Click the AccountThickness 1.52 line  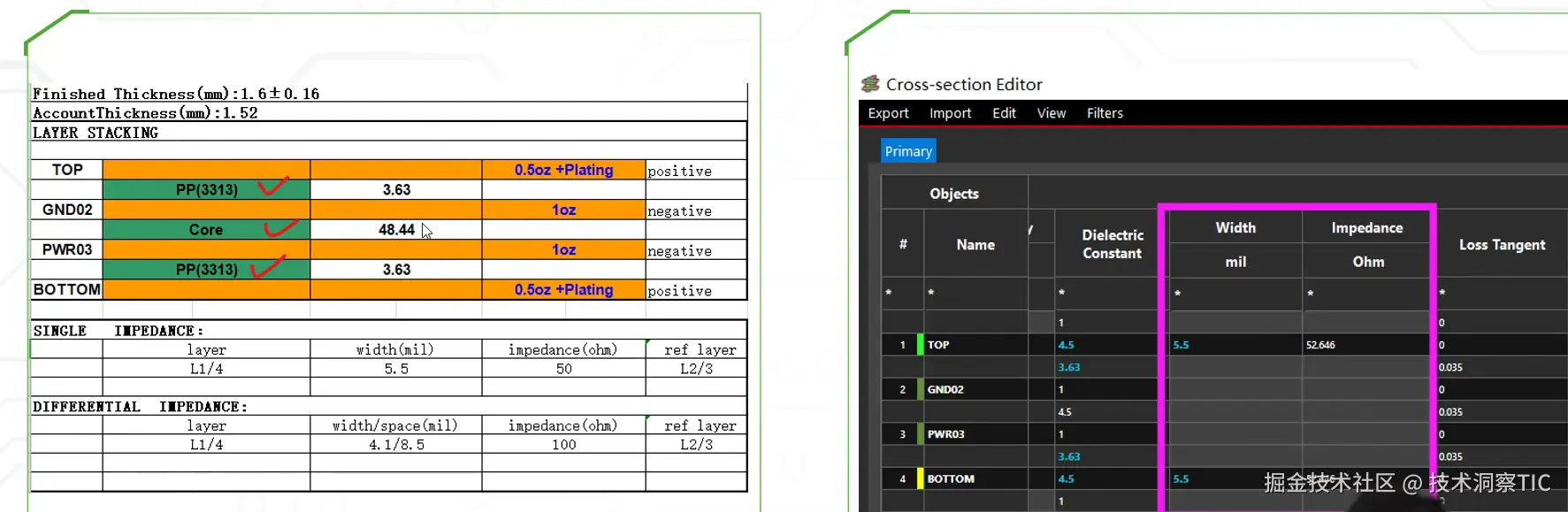pyautogui.click(x=145, y=113)
